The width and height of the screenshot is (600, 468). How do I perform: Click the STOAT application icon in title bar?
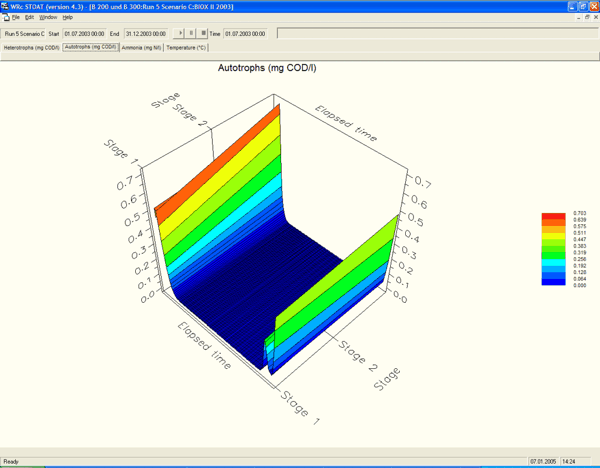[5, 6]
